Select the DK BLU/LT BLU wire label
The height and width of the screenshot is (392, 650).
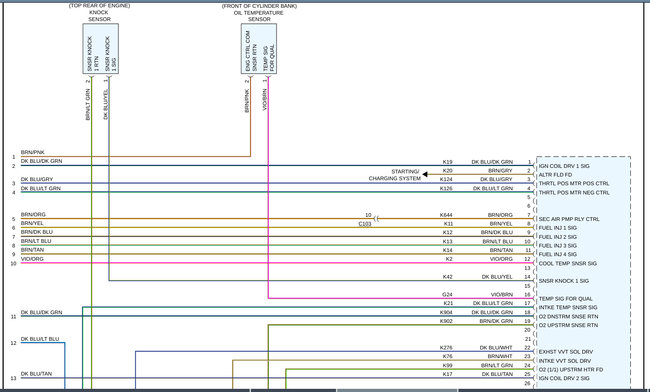click(x=40, y=339)
